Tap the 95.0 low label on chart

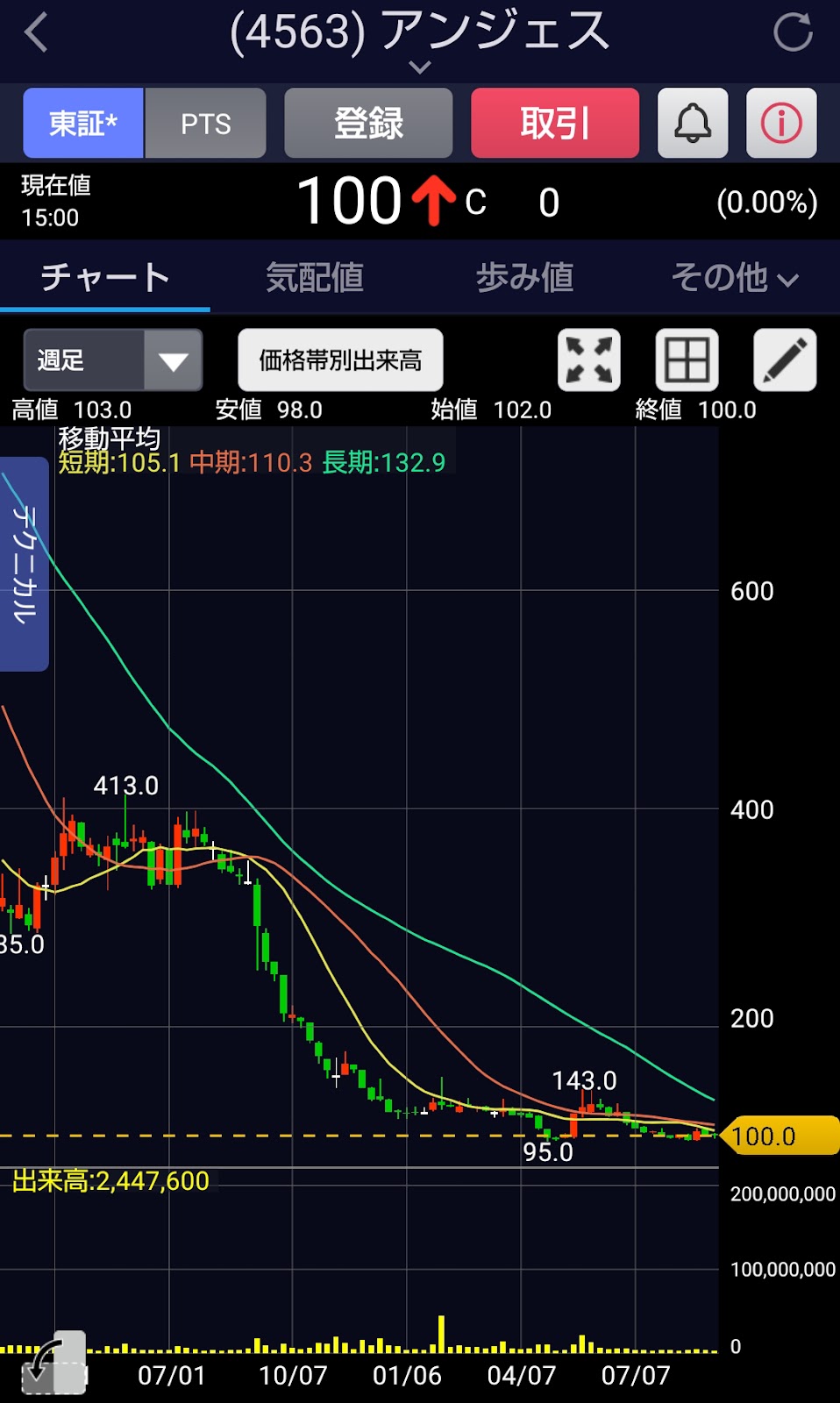coord(548,1152)
